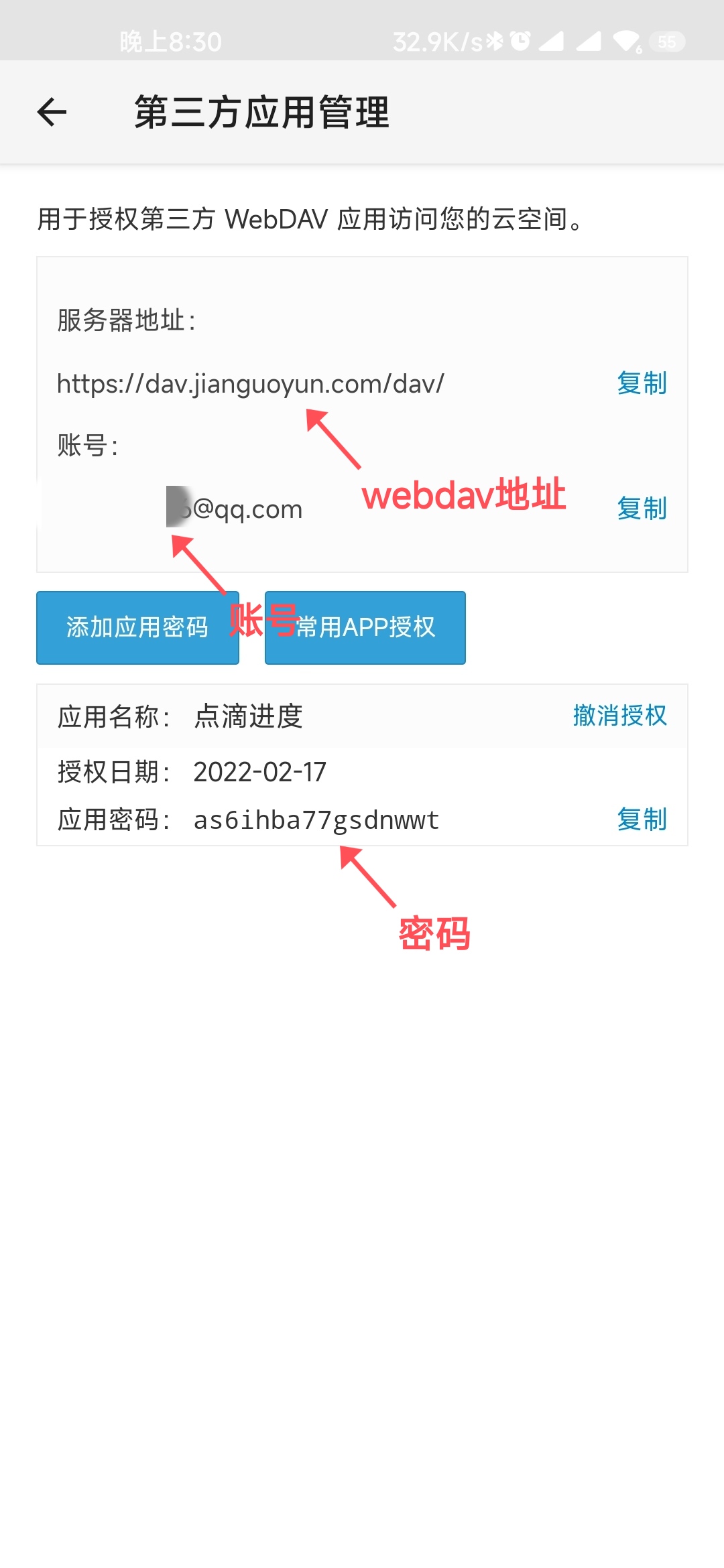724x1568 pixels.
Task: Tap the Wi-Fi status icon
Action: tap(627, 42)
